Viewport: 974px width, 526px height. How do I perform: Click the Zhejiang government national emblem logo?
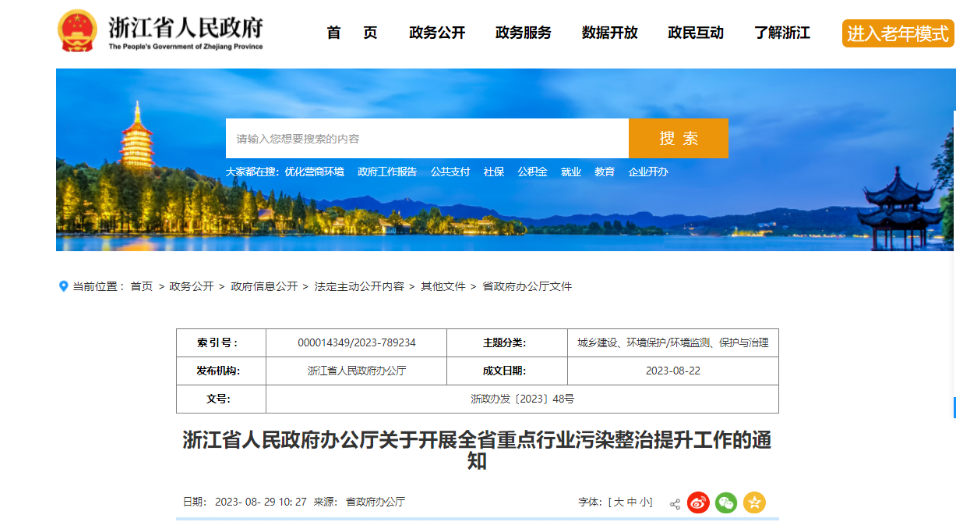[x=77, y=32]
